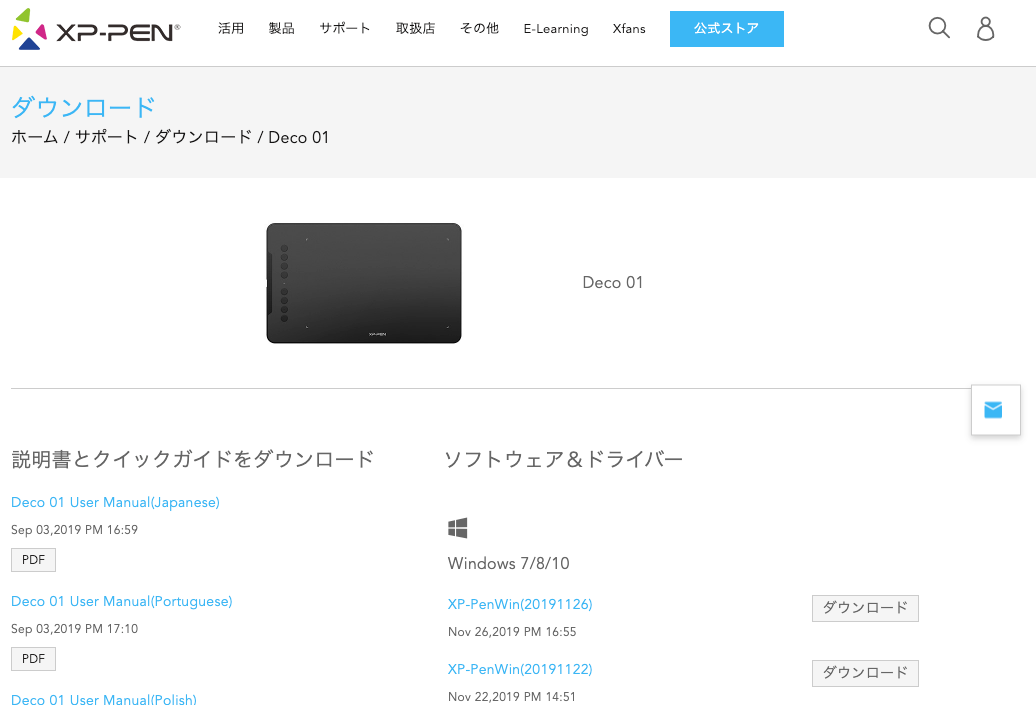The width and height of the screenshot is (1036, 705).
Task: Click the Windows logo icon
Action: [x=457, y=528]
